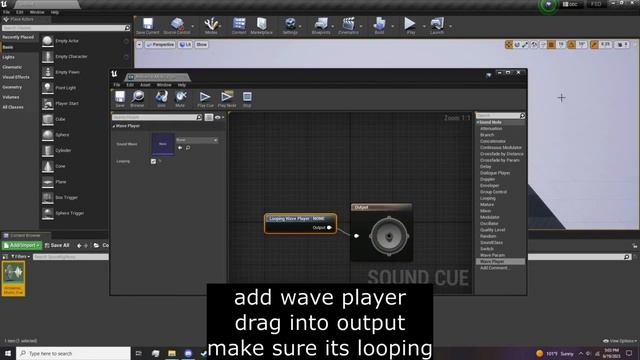The height and width of the screenshot is (360, 640).
Task: Toggle Solo in Sound Cue toolbar
Action: pos(161,99)
